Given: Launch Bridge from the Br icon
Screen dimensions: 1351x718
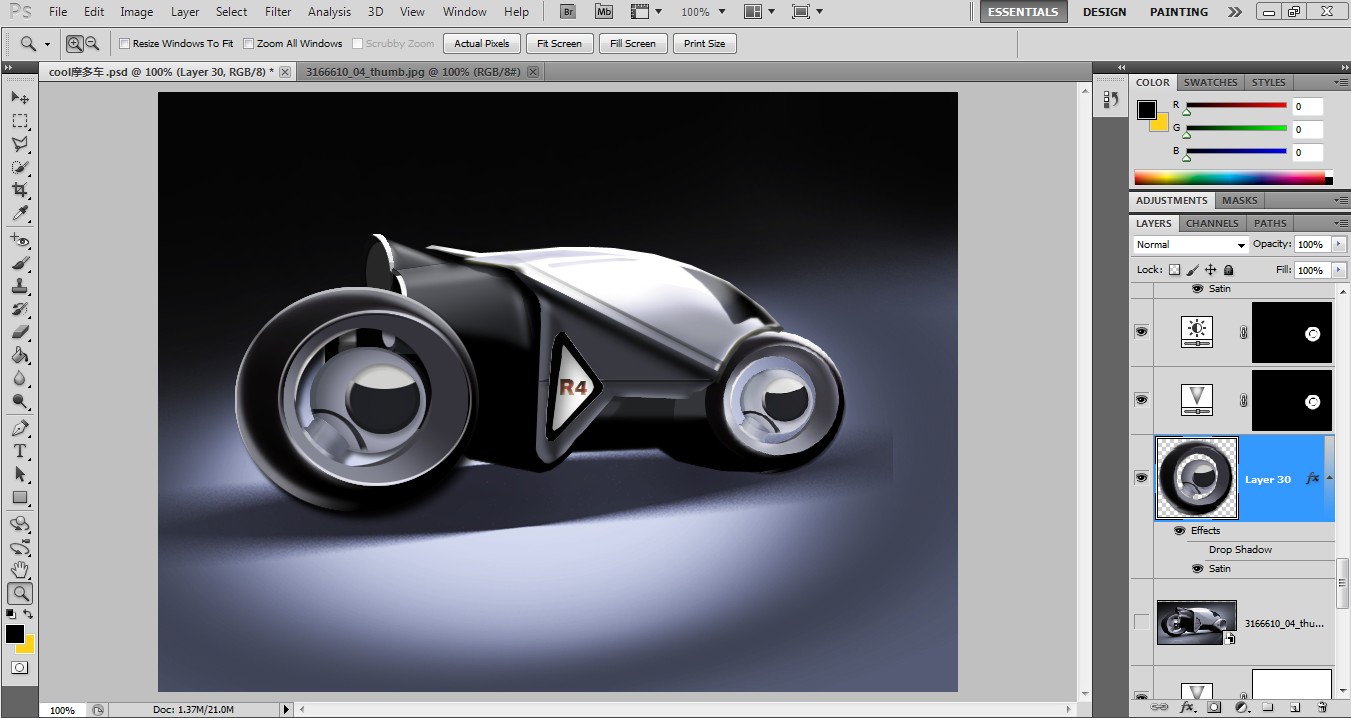Looking at the screenshot, I should coord(568,12).
